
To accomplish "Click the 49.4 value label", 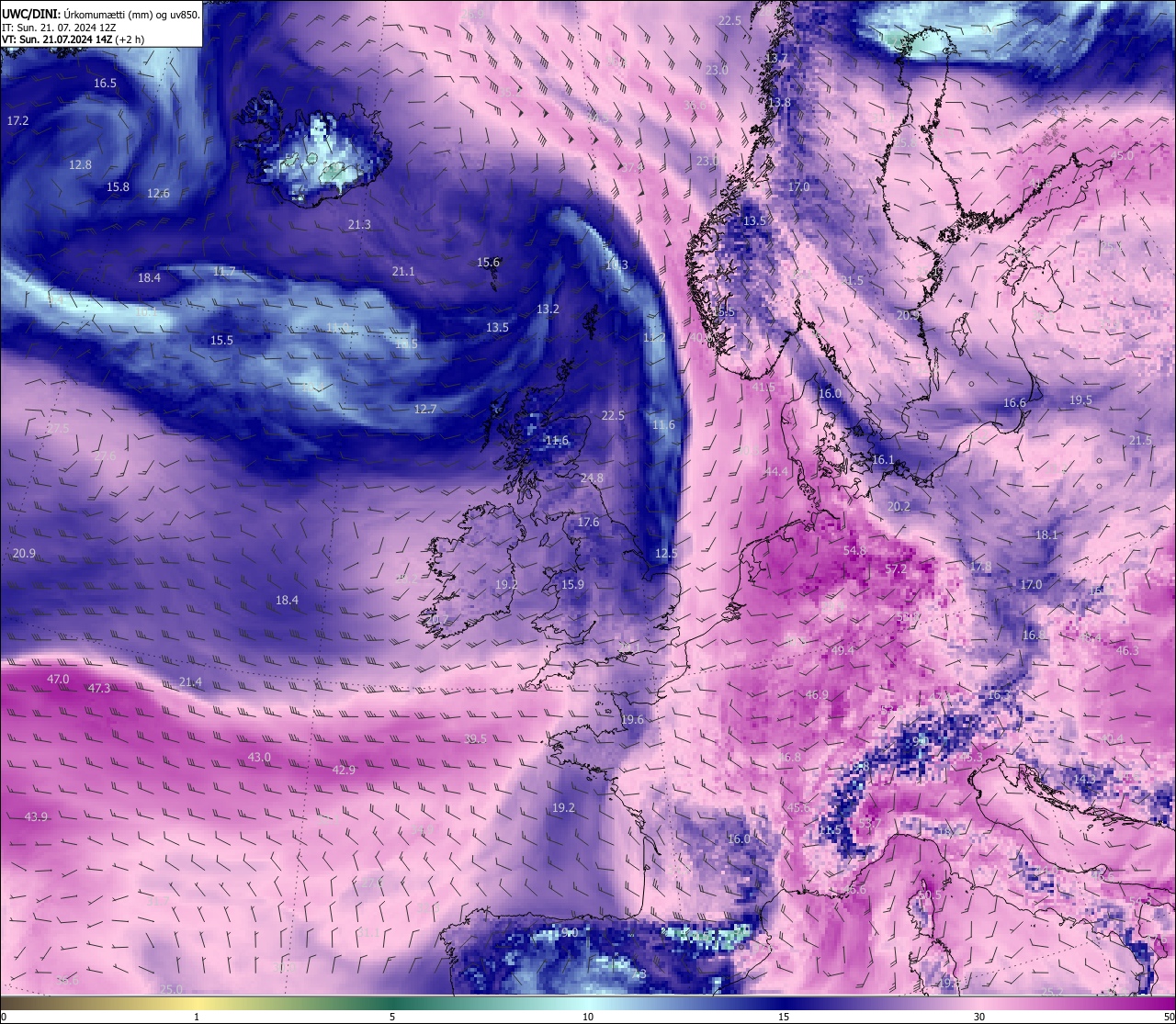I will (842, 651).
